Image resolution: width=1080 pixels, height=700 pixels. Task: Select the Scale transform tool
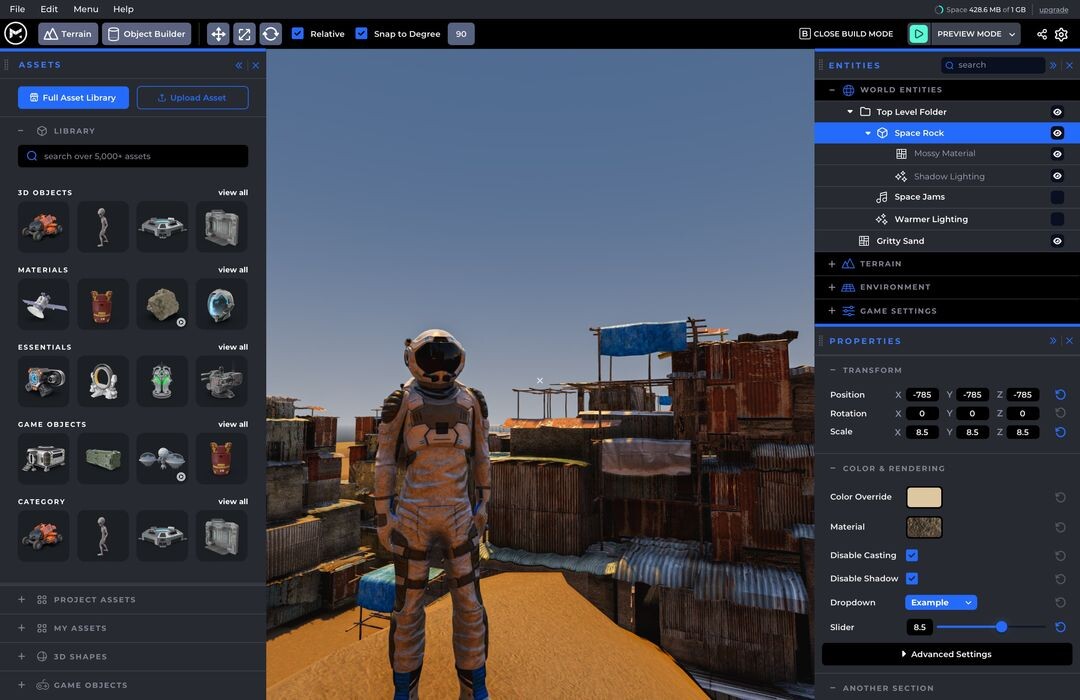click(x=244, y=34)
